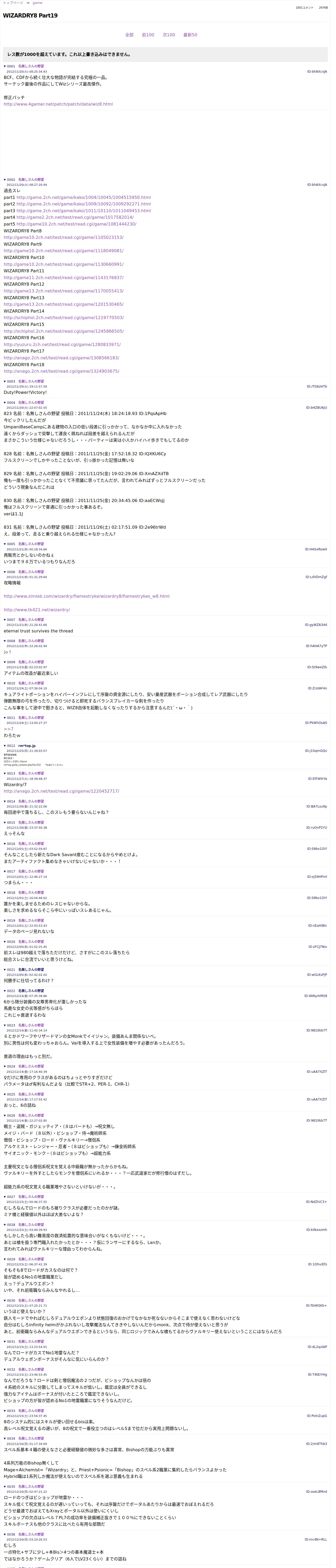Image resolution: width=336 pixels, height=1568 pixels.
Task: Collapse post 0012 with its triangle marker
Action: (x=5, y=746)
